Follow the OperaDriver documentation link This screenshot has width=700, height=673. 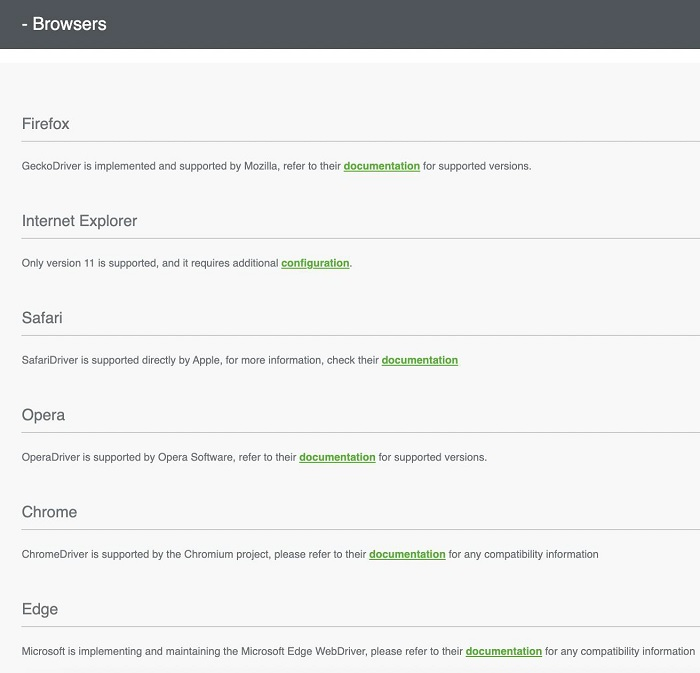(x=337, y=457)
